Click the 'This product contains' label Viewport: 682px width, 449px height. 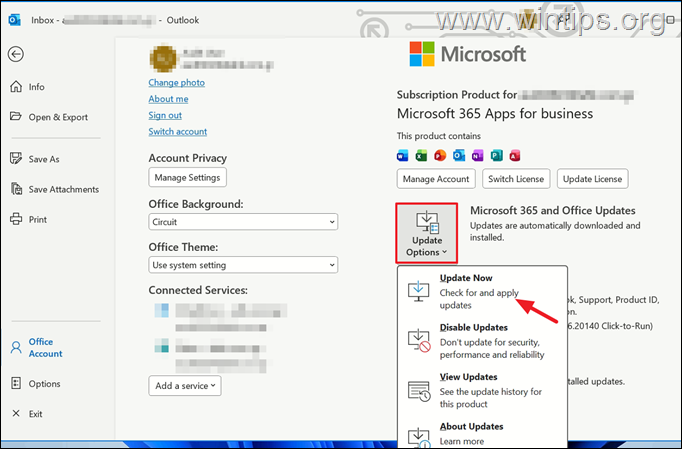coord(438,136)
